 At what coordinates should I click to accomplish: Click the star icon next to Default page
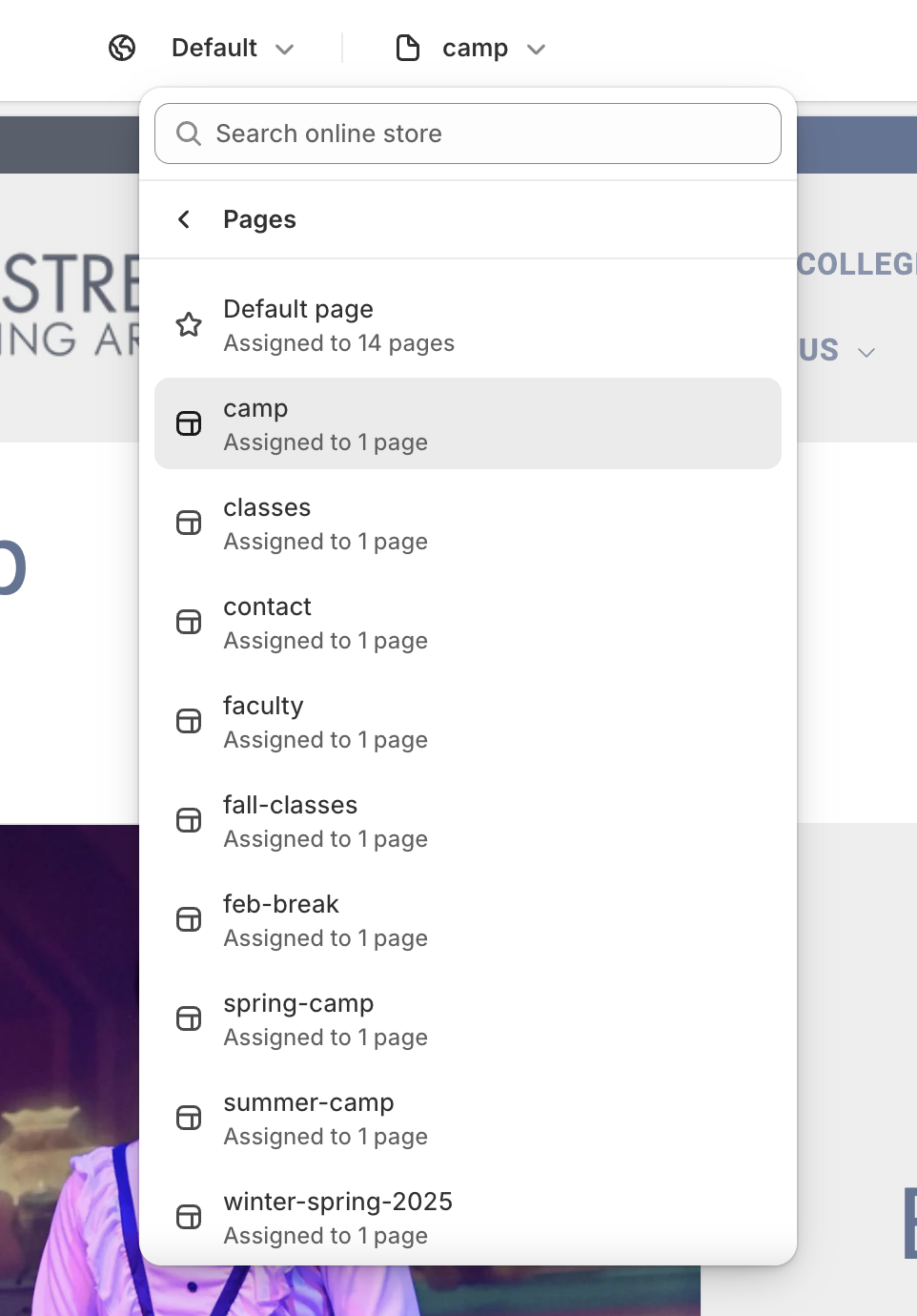point(188,325)
